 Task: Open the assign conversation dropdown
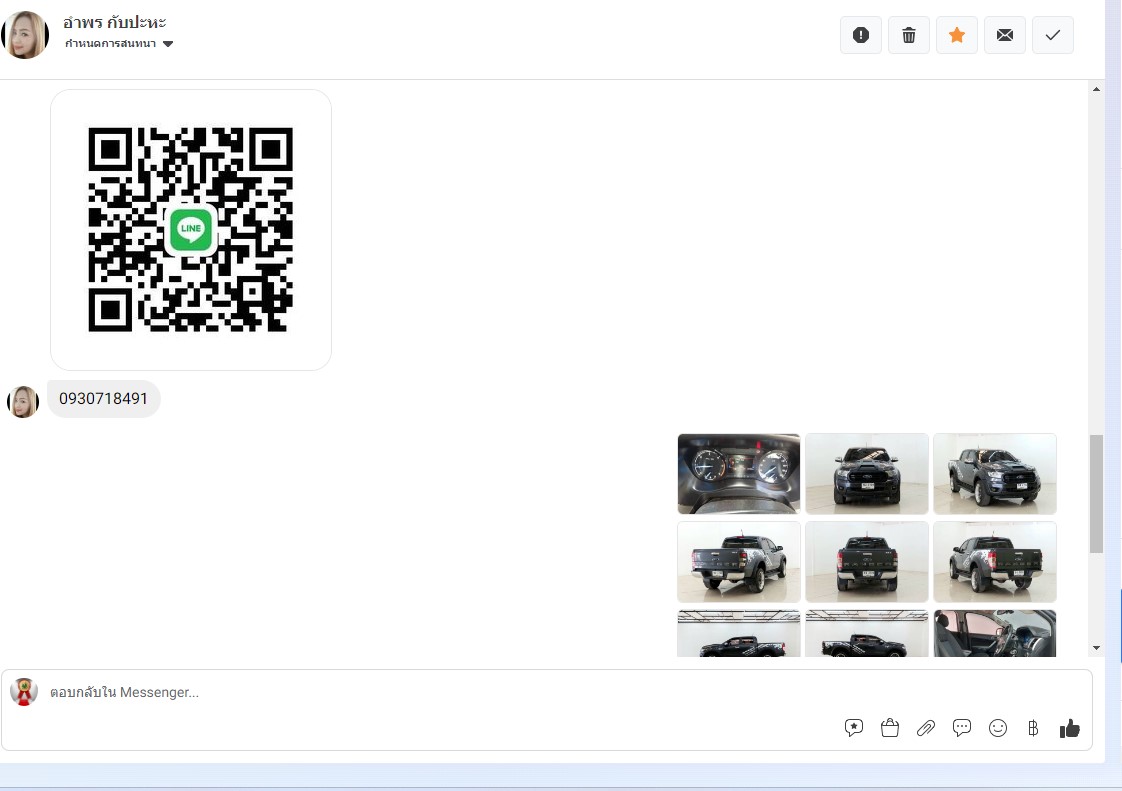pos(119,44)
